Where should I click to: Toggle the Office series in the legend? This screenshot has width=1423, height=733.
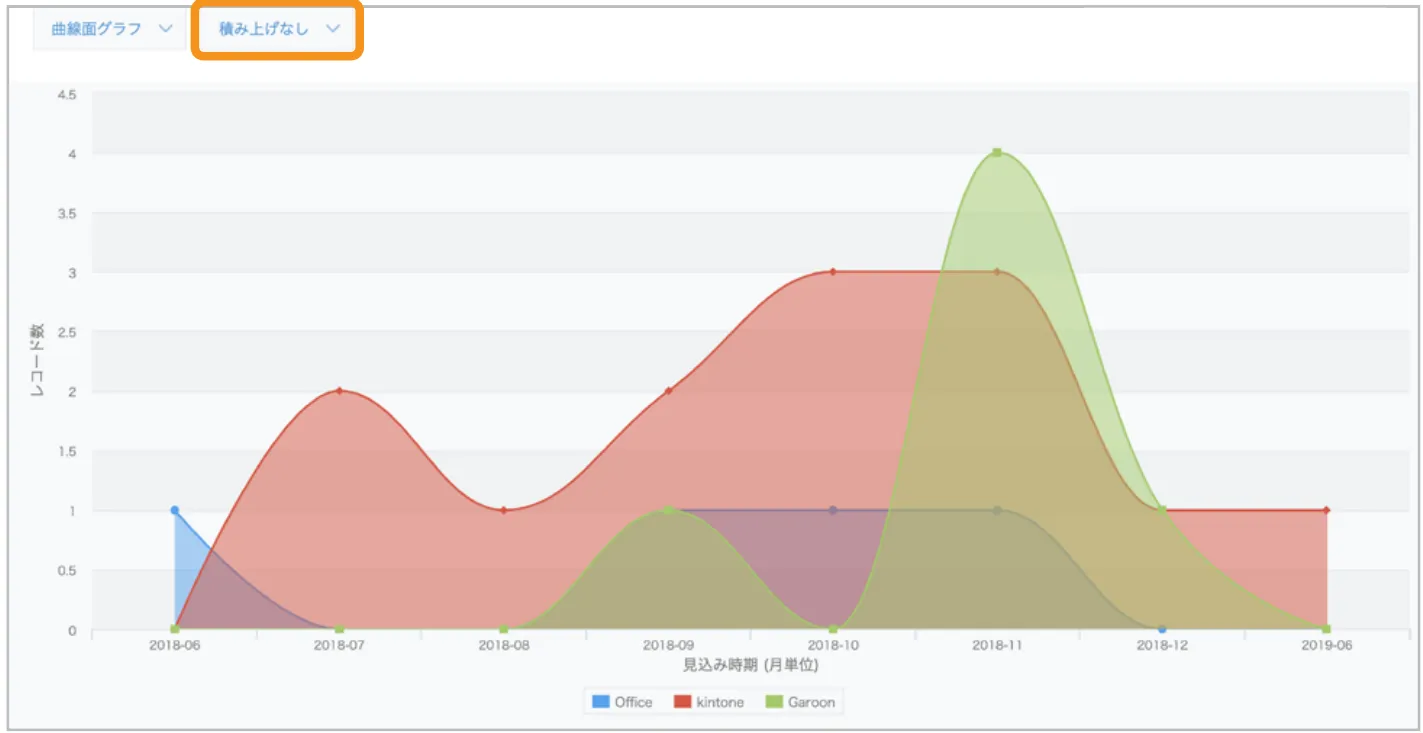[623, 702]
